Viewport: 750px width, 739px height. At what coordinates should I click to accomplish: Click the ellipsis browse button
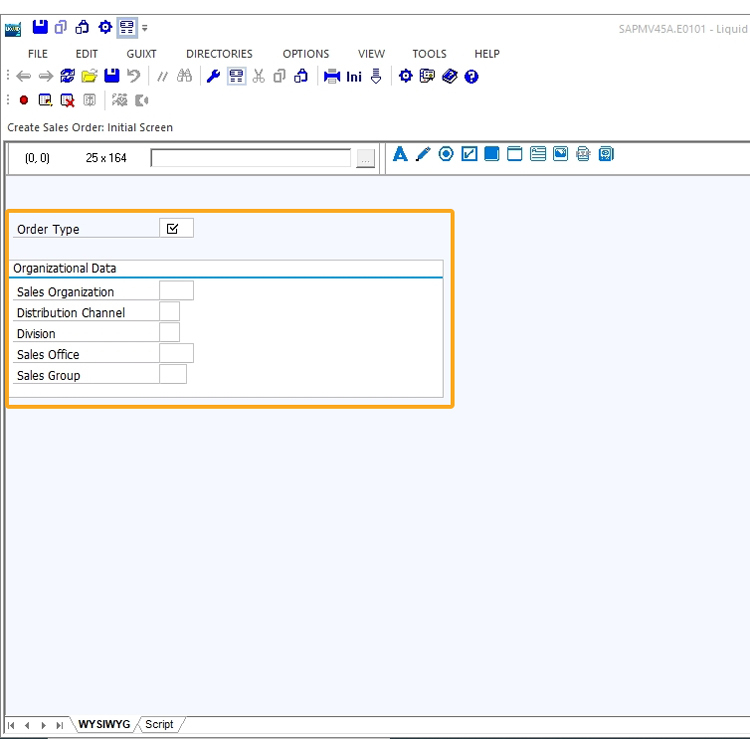click(x=365, y=158)
